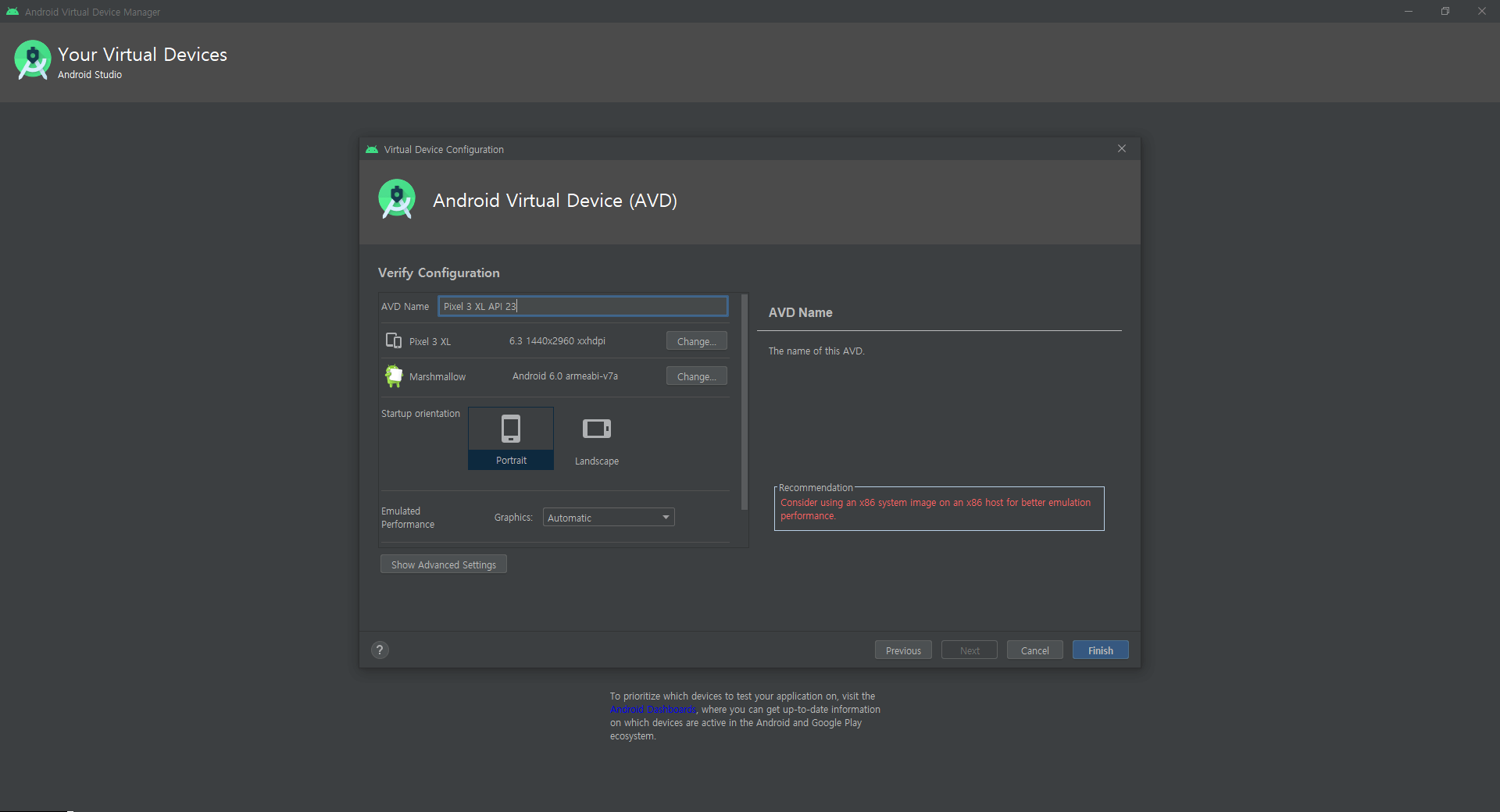
Task: Click the Android Studio logo in dialog header
Action: tap(397, 199)
